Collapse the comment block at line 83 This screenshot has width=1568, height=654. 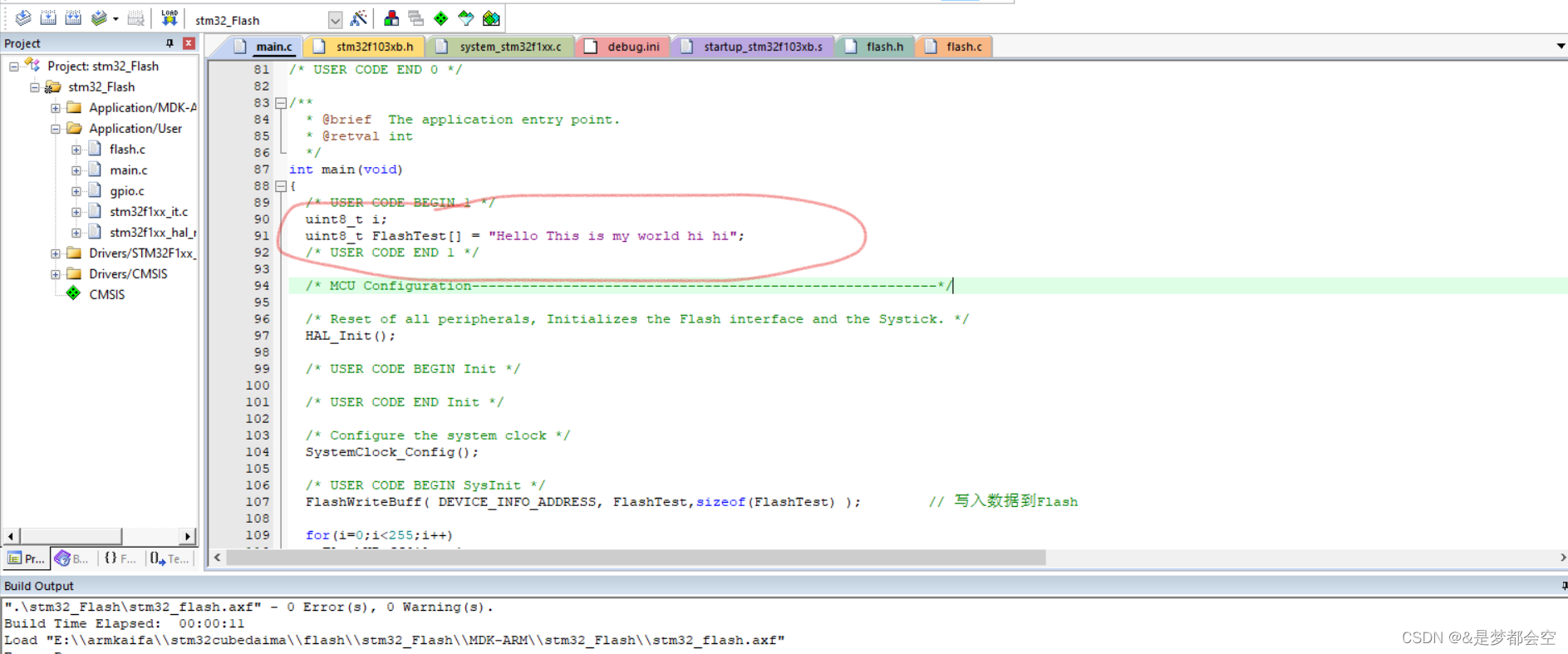281,103
